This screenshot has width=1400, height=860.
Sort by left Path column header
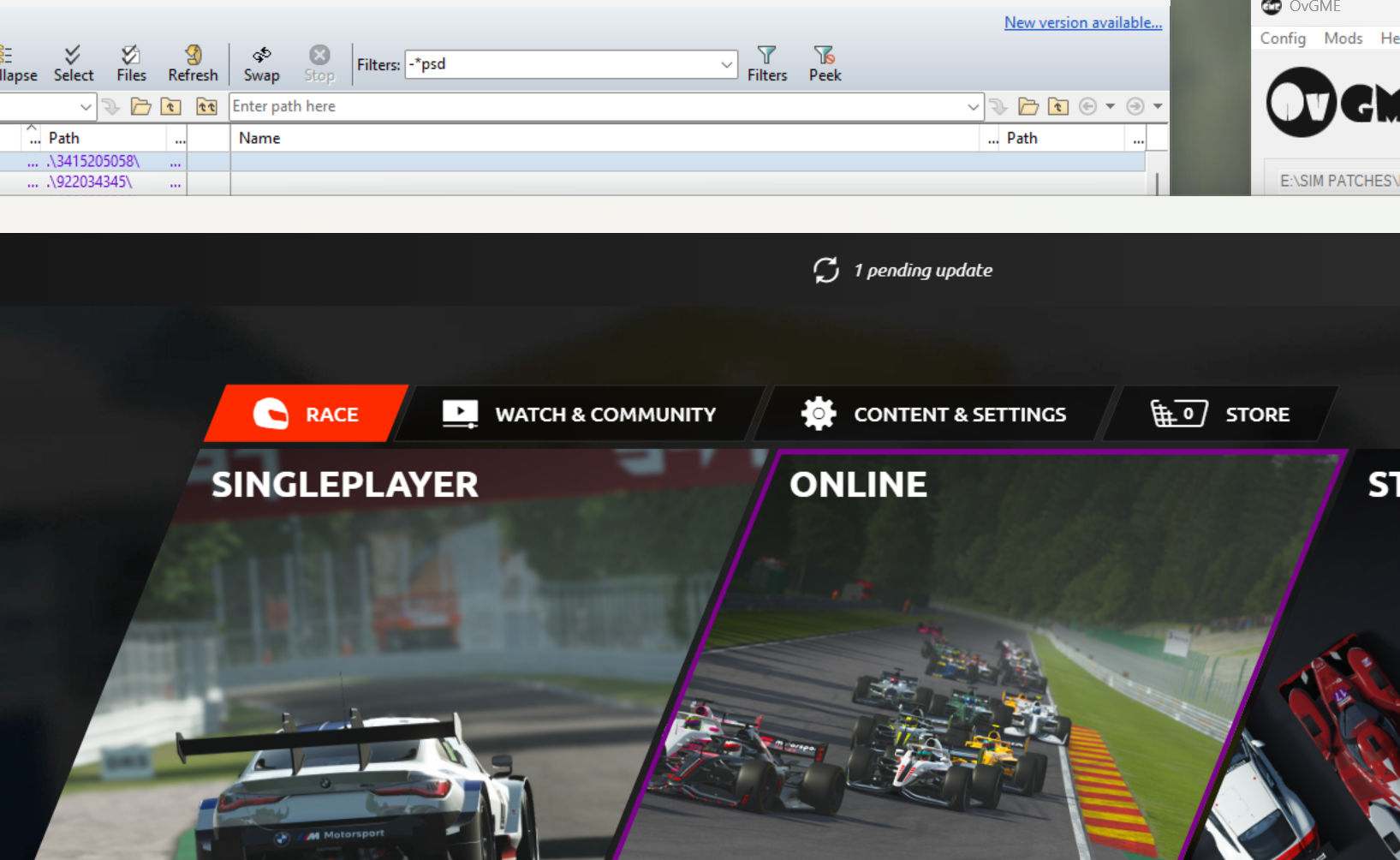pyautogui.click(x=105, y=138)
